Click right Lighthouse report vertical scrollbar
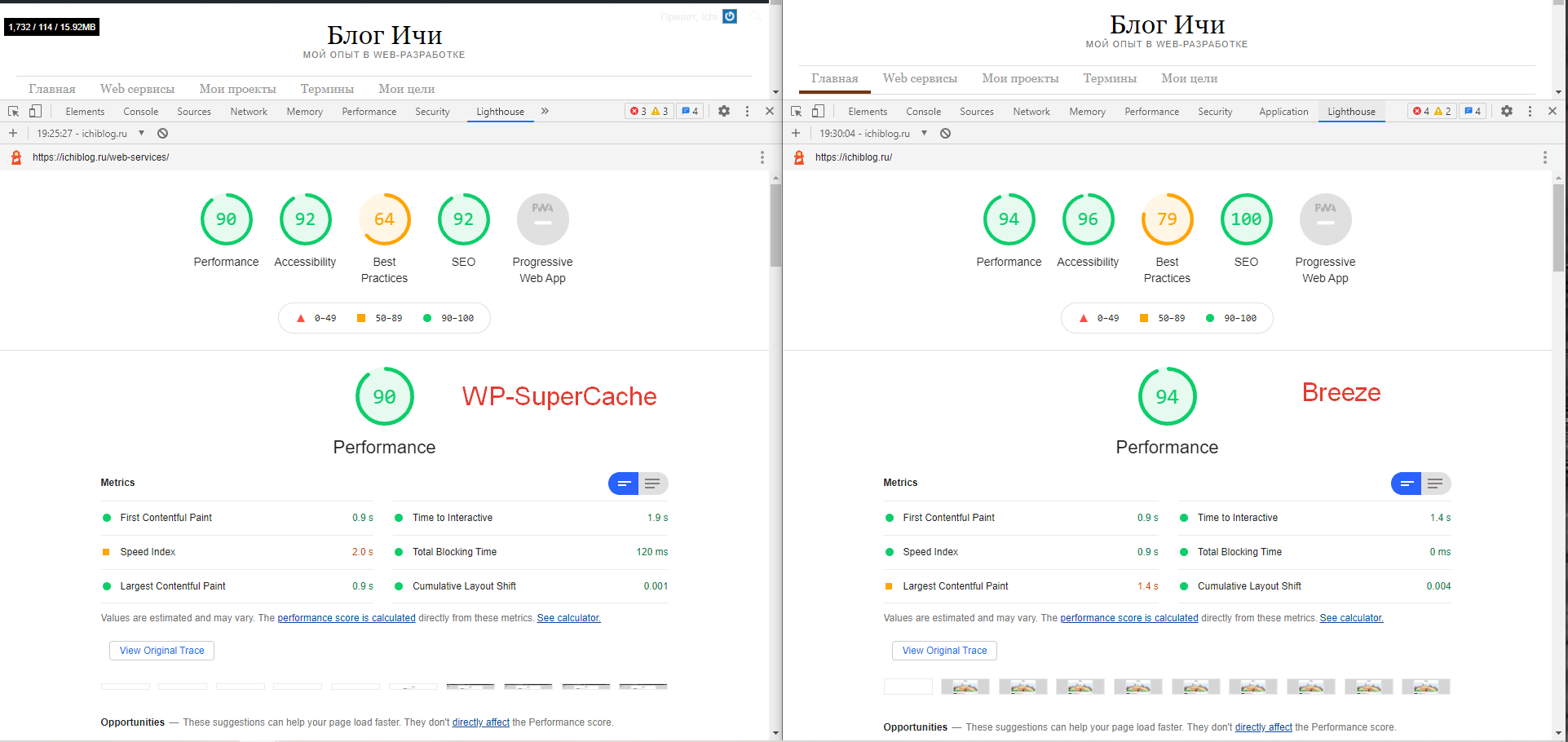Screen dimensions: 1568x742 (1558, 227)
